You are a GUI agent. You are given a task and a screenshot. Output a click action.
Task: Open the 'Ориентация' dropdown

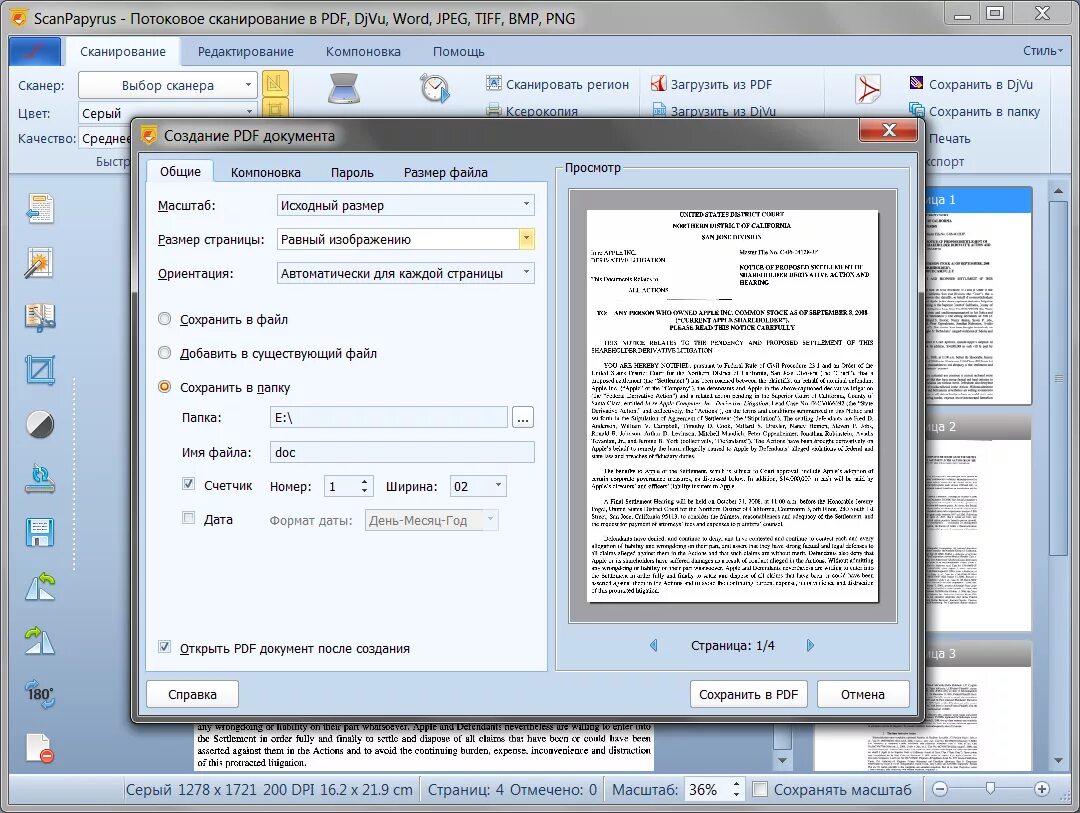pos(405,273)
